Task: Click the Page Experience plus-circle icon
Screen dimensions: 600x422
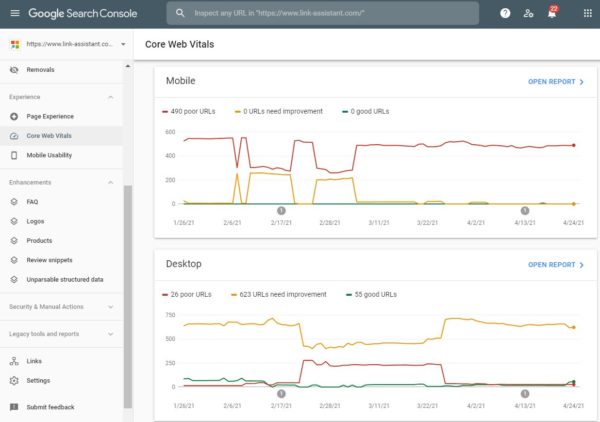Action: click(x=14, y=116)
